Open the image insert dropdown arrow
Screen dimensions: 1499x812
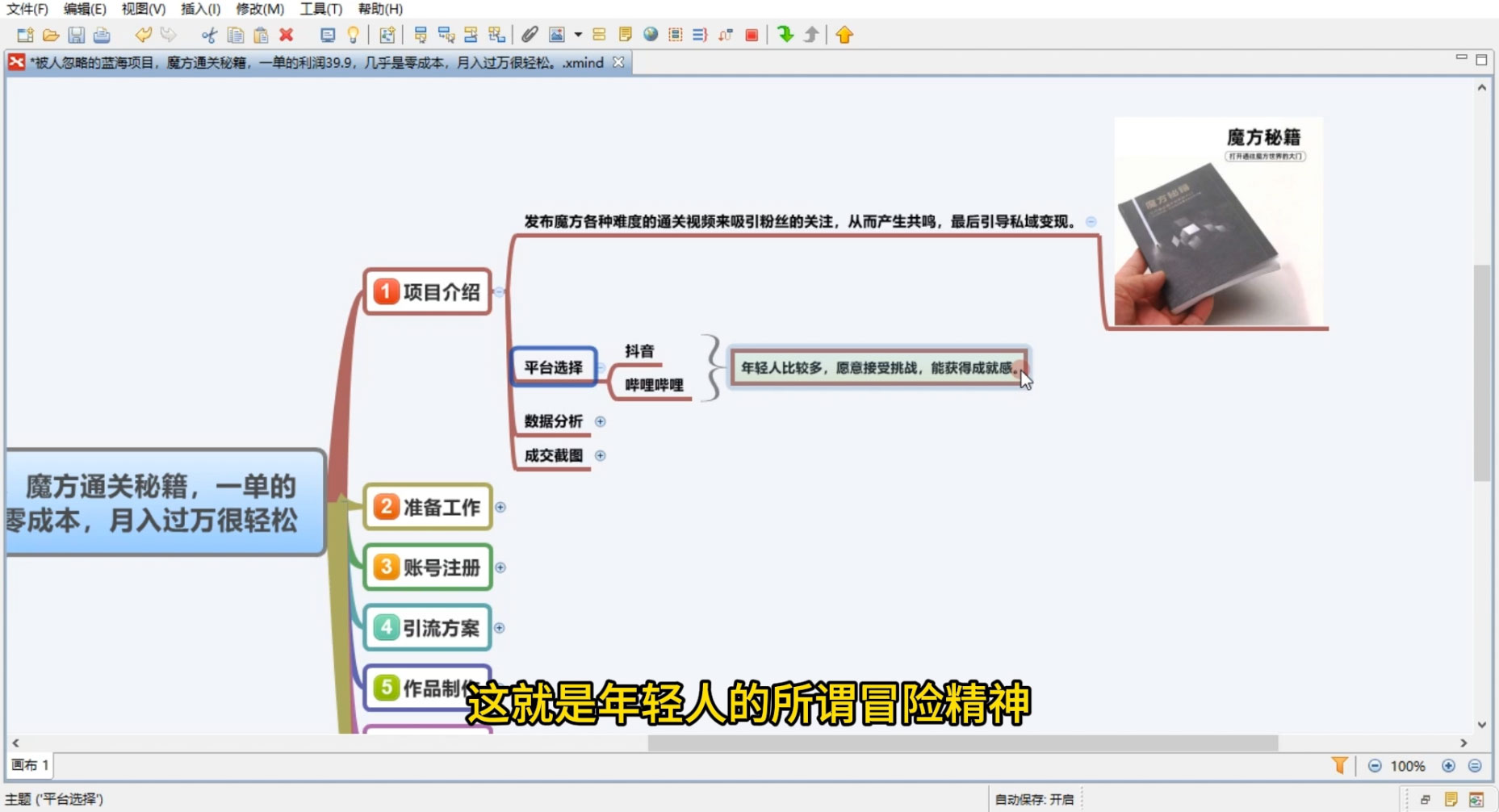[x=578, y=35]
